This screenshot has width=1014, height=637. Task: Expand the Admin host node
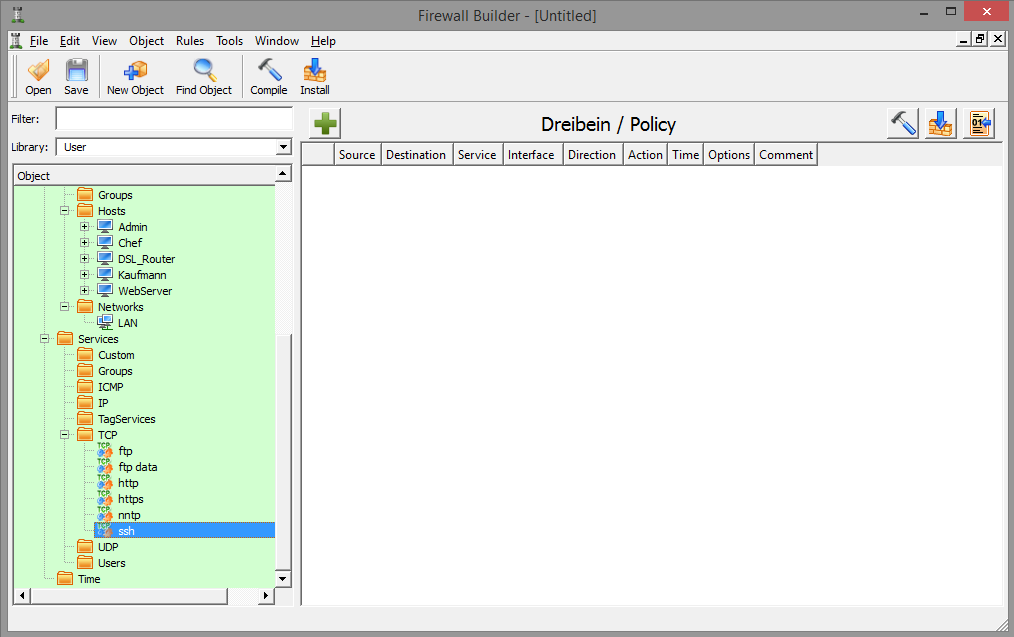pos(85,227)
